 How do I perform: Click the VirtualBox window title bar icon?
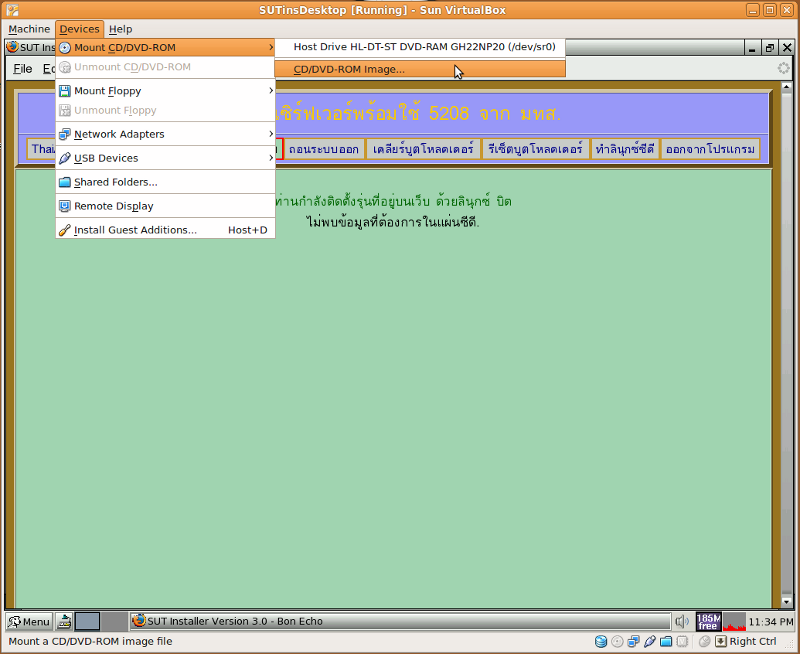point(13,10)
